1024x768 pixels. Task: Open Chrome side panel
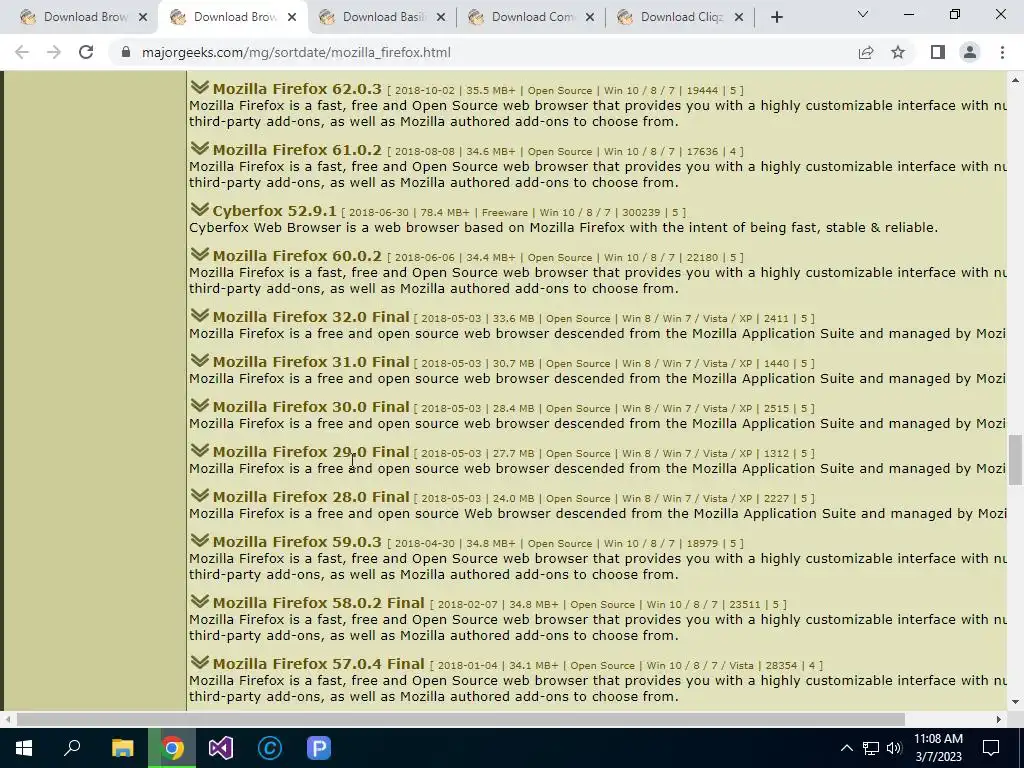pos(938,52)
